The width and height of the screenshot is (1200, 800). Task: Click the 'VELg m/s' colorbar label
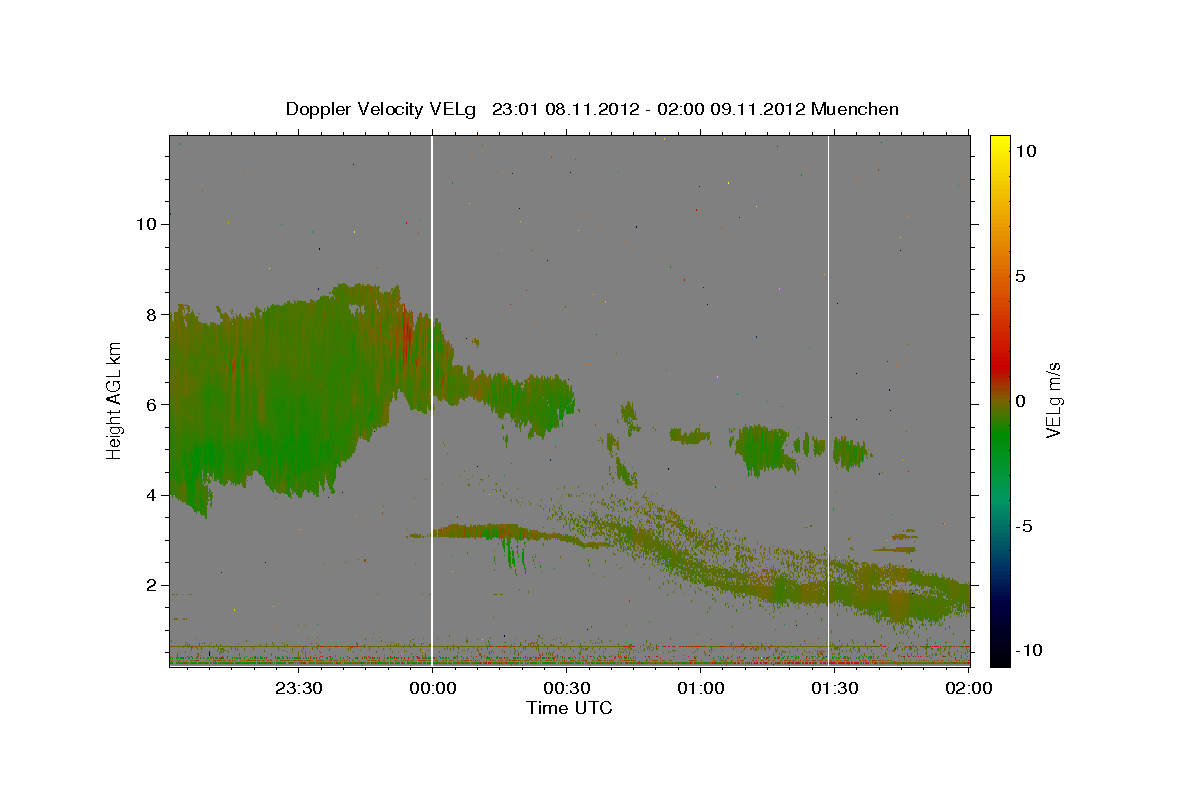point(1053,400)
